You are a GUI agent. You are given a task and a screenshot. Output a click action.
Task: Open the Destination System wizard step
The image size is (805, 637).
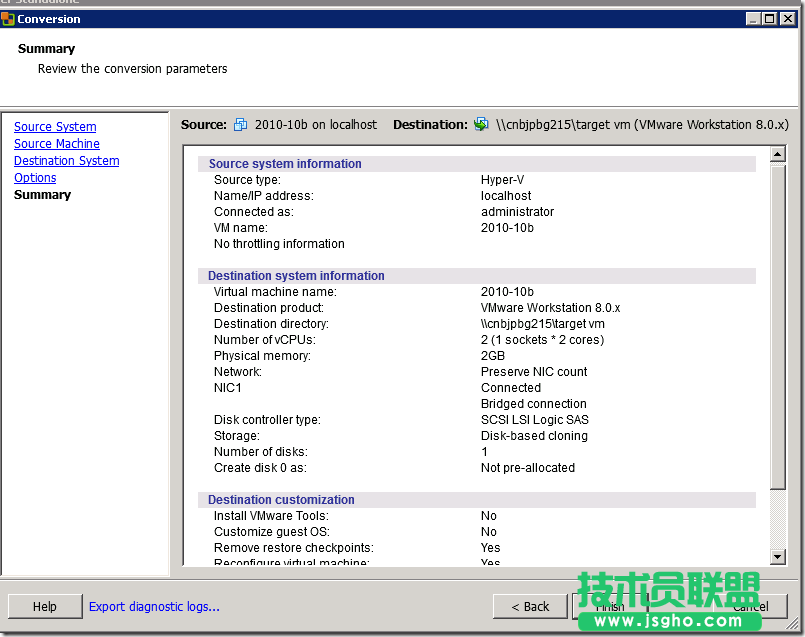pyautogui.click(x=66, y=160)
